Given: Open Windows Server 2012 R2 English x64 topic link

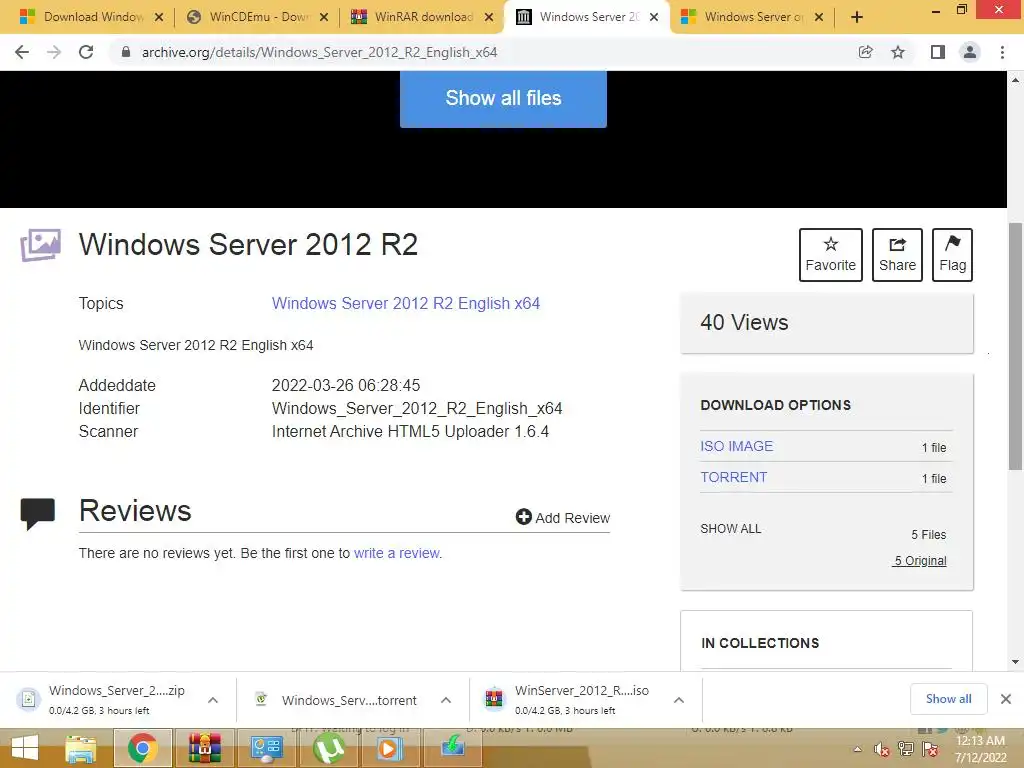Looking at the screenshot, I should pos(406,304).
